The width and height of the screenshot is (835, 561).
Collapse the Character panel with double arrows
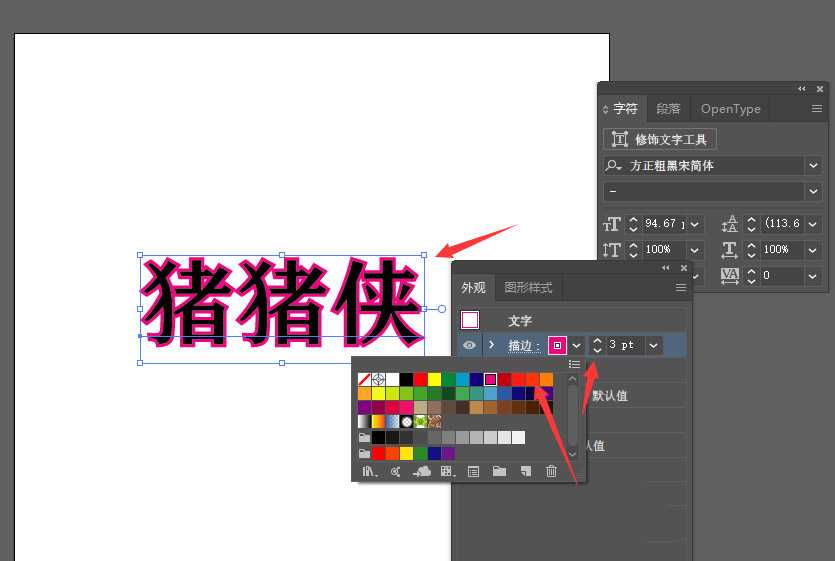tap(802, 89)
